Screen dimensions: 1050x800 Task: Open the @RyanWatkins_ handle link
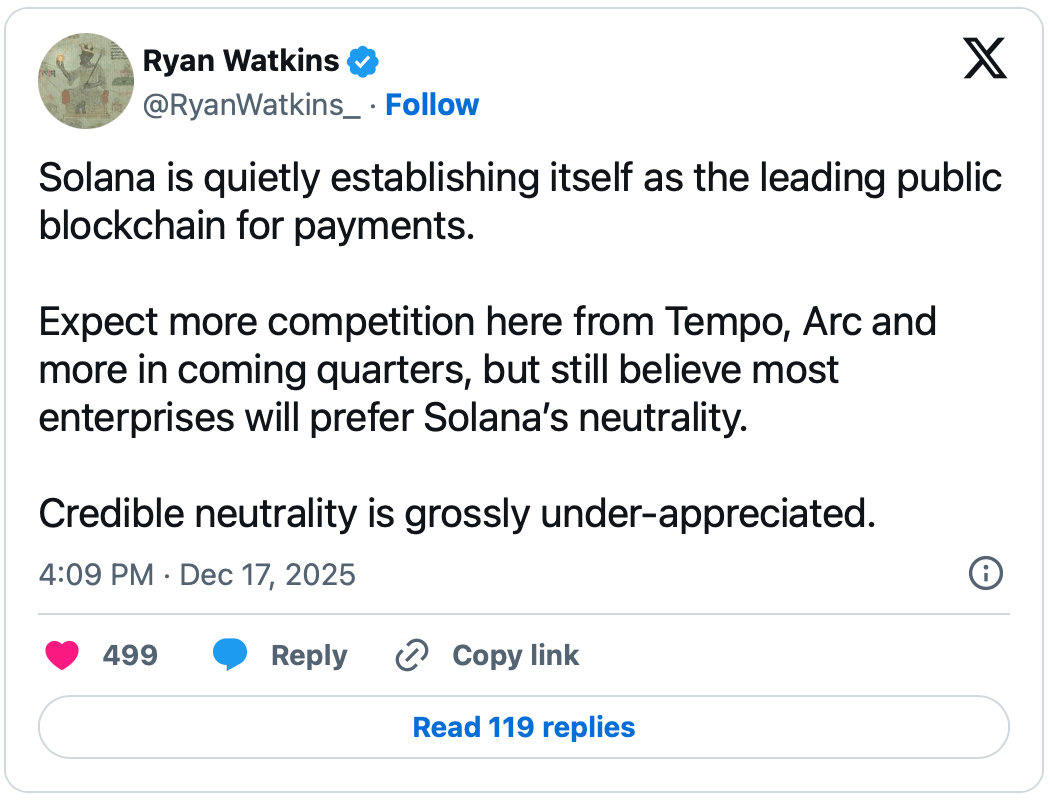point(252,105)
